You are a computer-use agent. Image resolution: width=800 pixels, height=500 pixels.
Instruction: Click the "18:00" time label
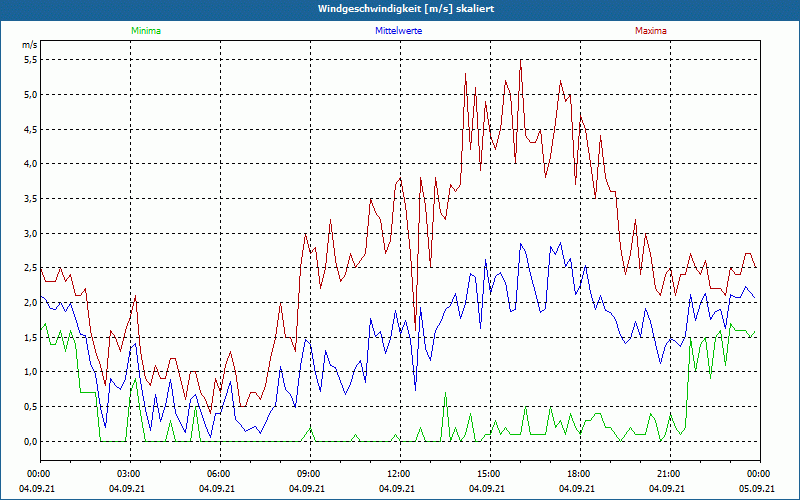[580, 474]
